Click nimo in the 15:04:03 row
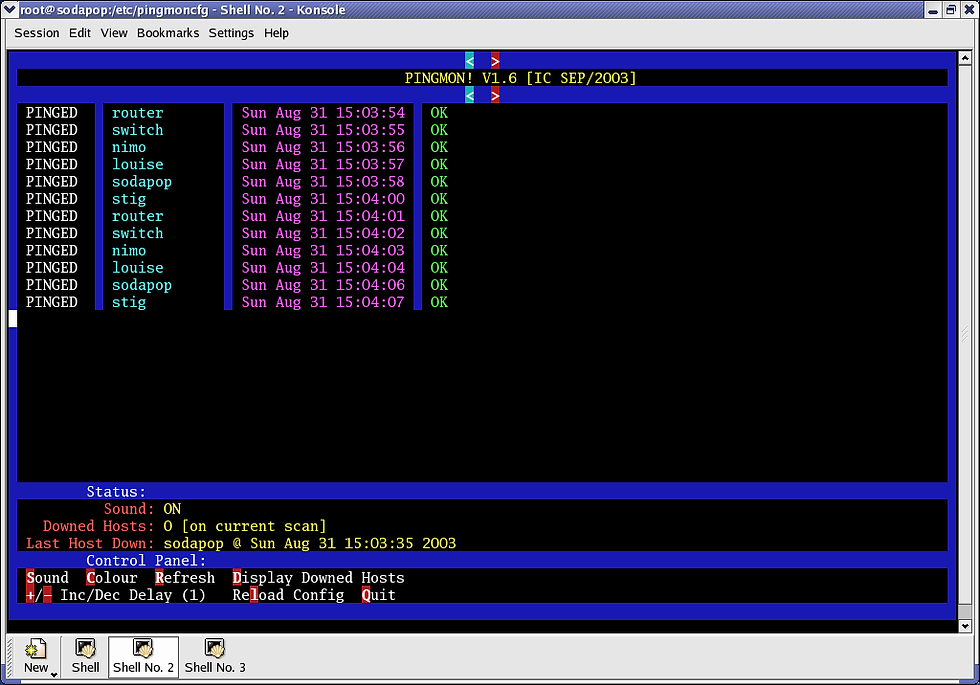 tap(129, 251)
